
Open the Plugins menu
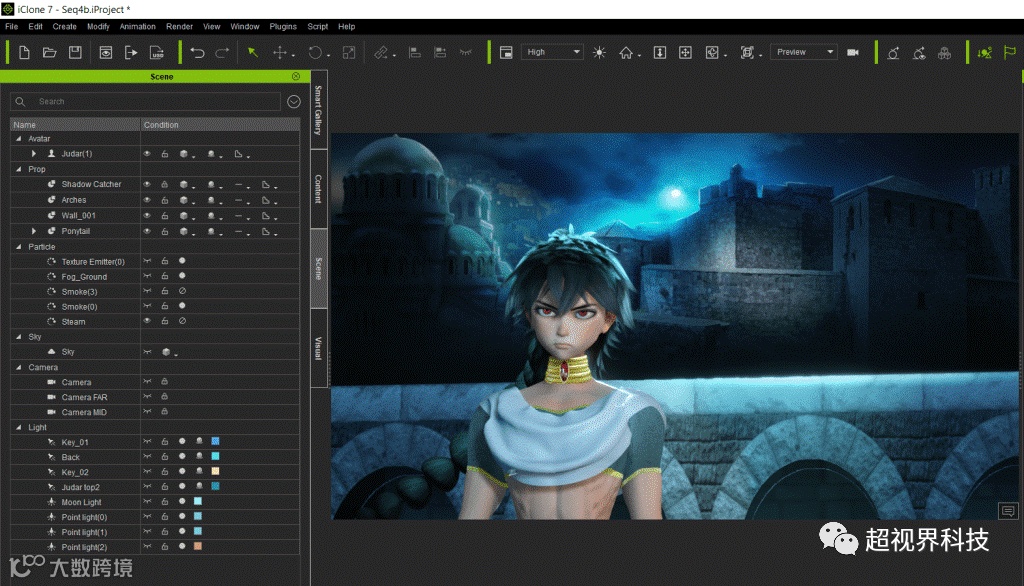[x=283, y=27]
